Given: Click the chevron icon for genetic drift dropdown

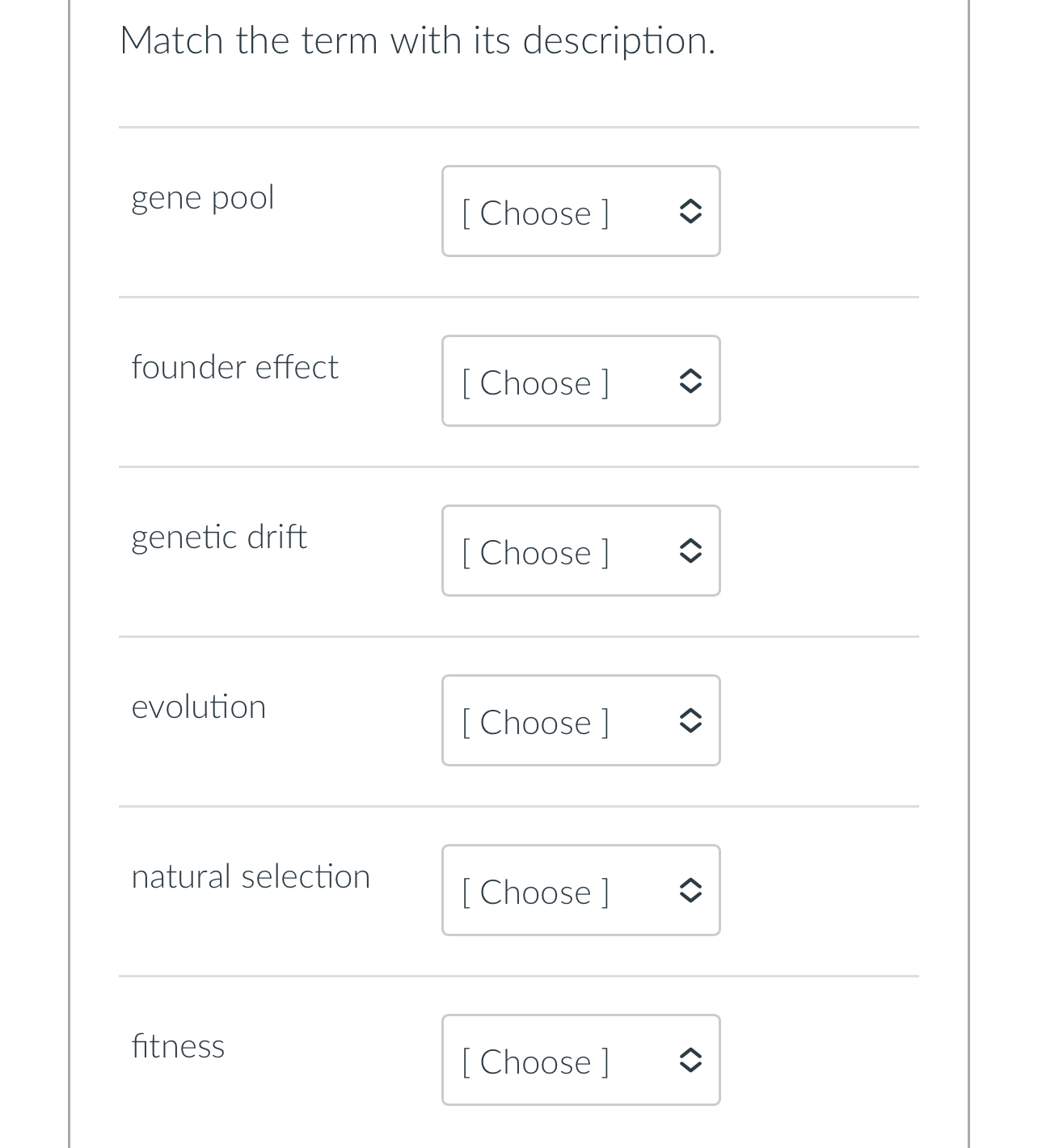Looking at the screenshot, I should tap(691, 551).
